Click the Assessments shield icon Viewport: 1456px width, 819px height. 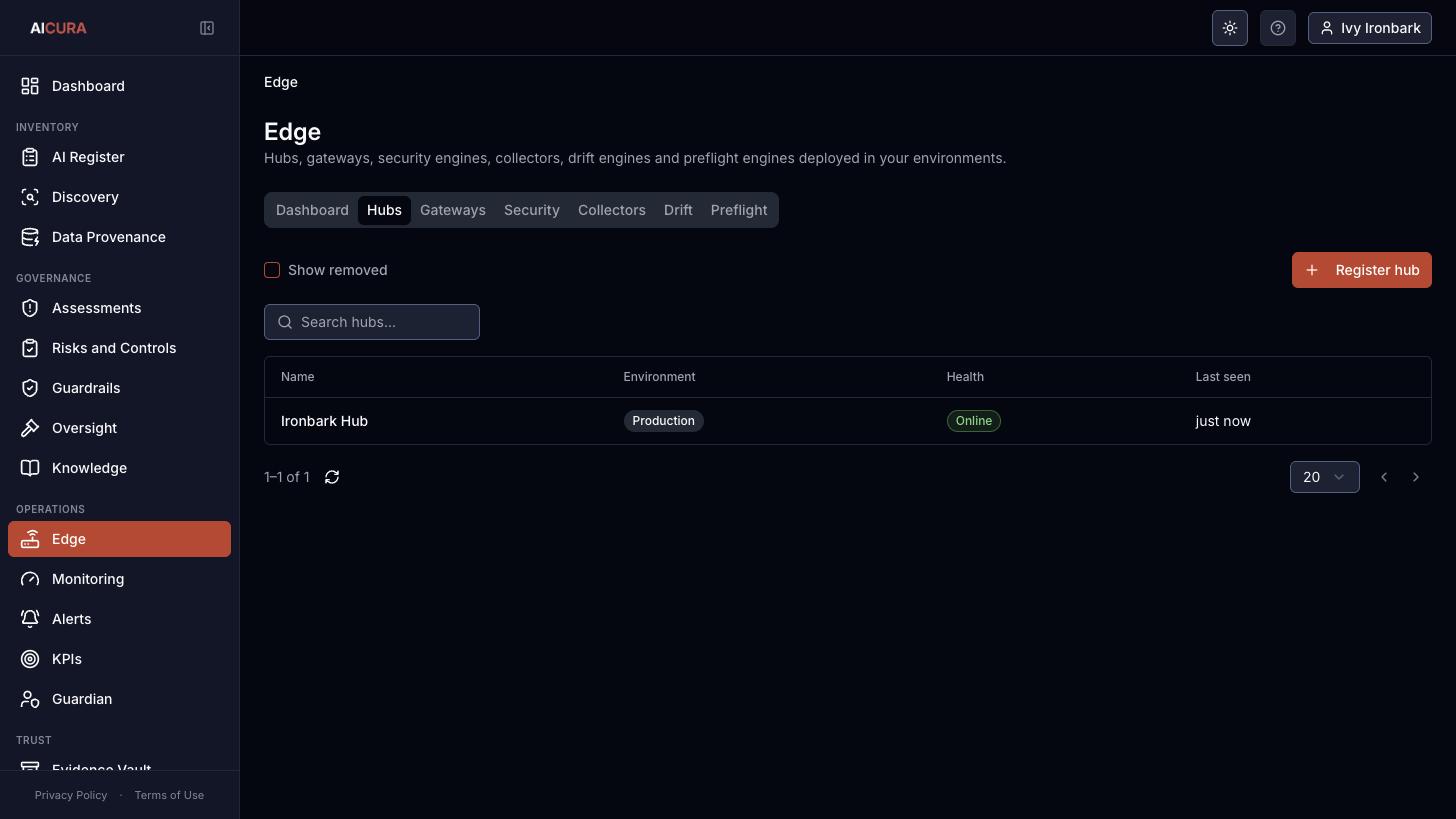[30, 308]
